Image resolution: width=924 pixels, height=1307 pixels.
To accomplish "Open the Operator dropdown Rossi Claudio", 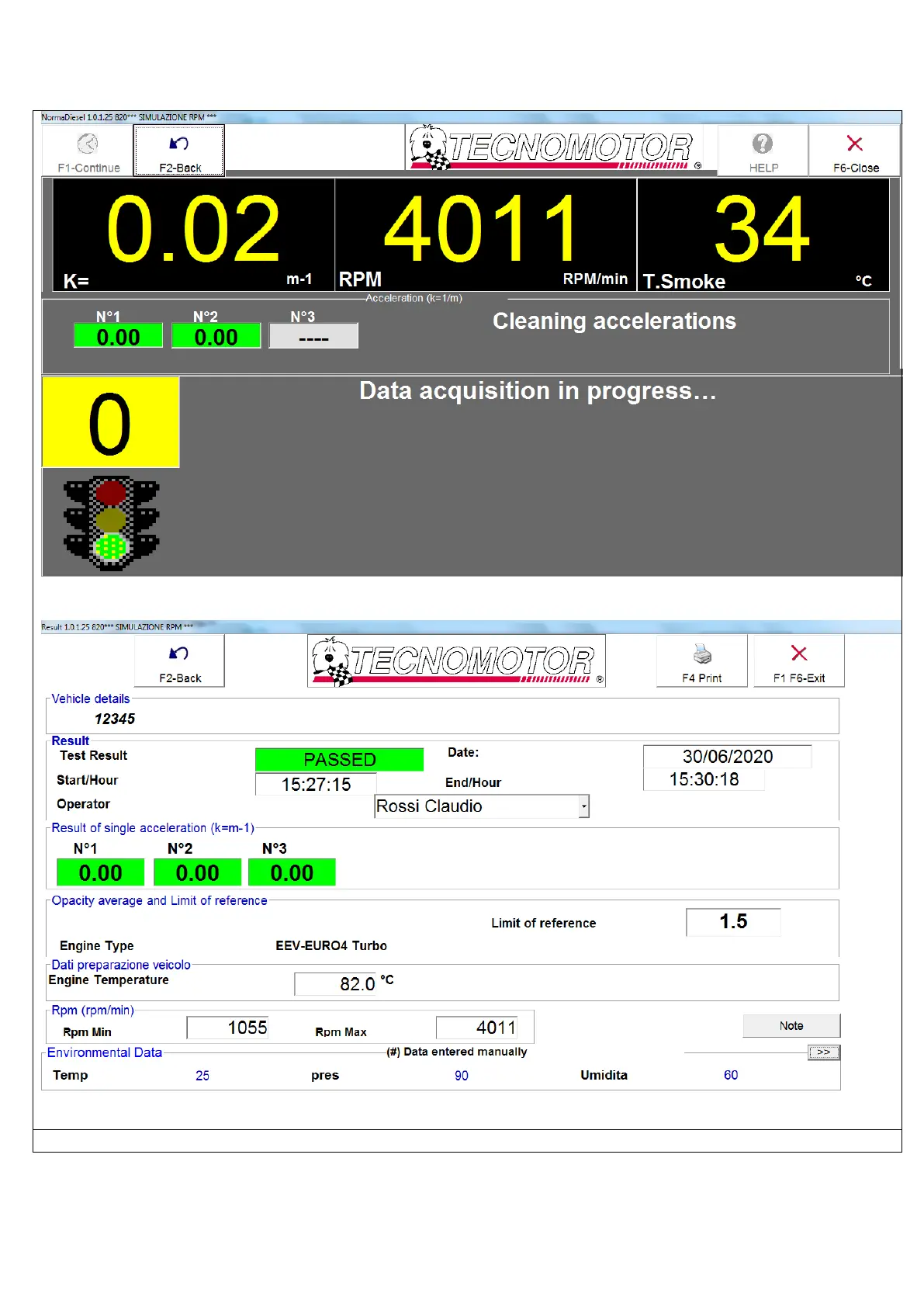I will [x=583, y=806].
